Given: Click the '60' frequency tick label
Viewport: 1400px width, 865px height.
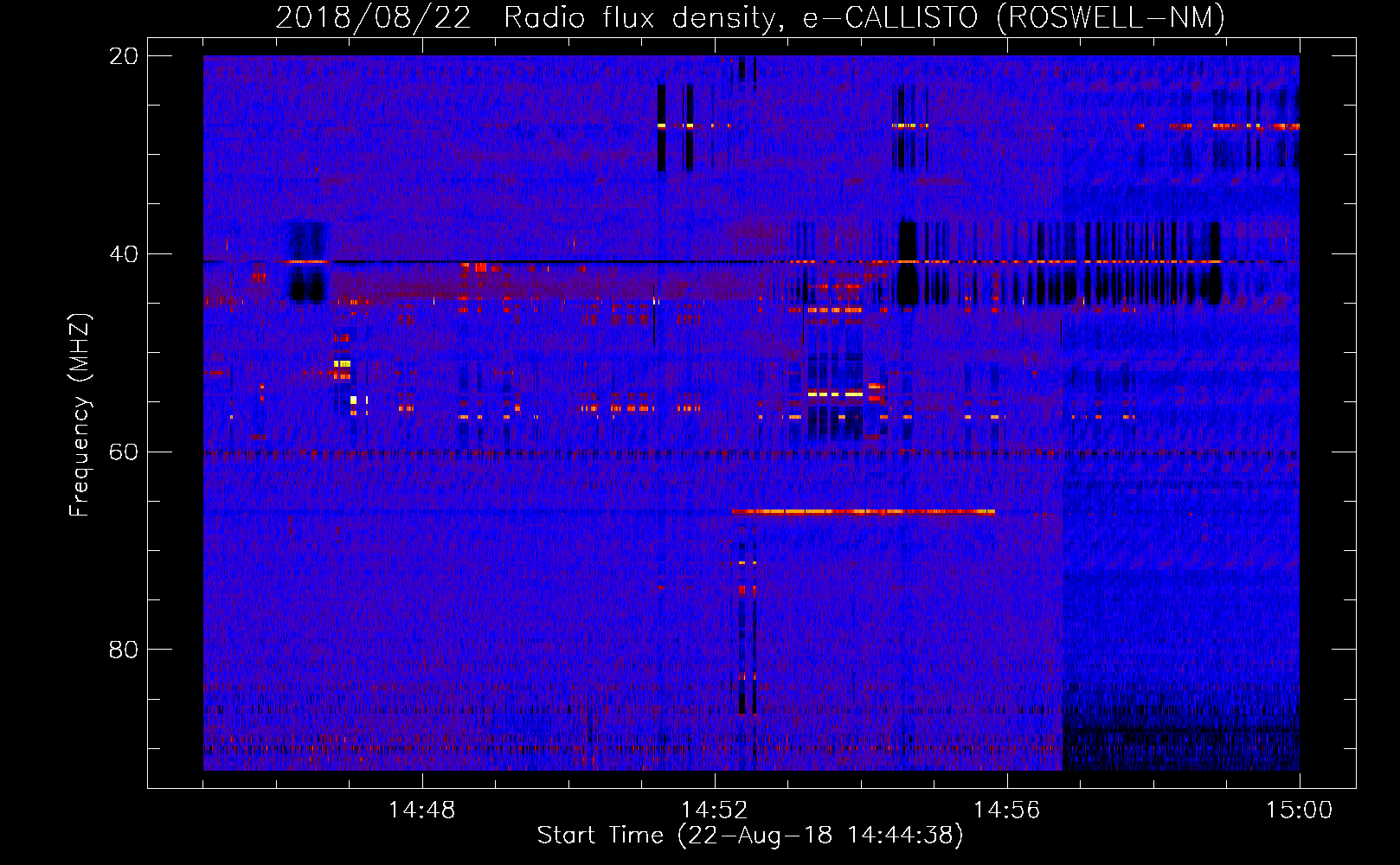Looking at the screenshot, I should pyautogui.click(x=124, y=452).
